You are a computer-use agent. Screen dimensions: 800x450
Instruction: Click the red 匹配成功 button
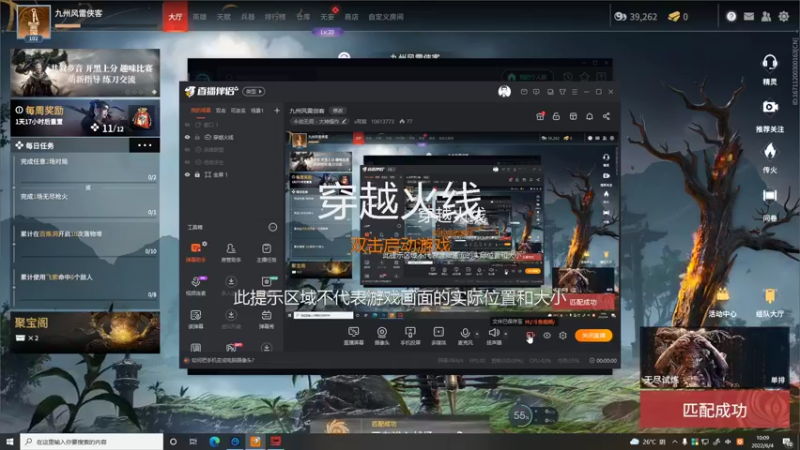click(714, 410)
